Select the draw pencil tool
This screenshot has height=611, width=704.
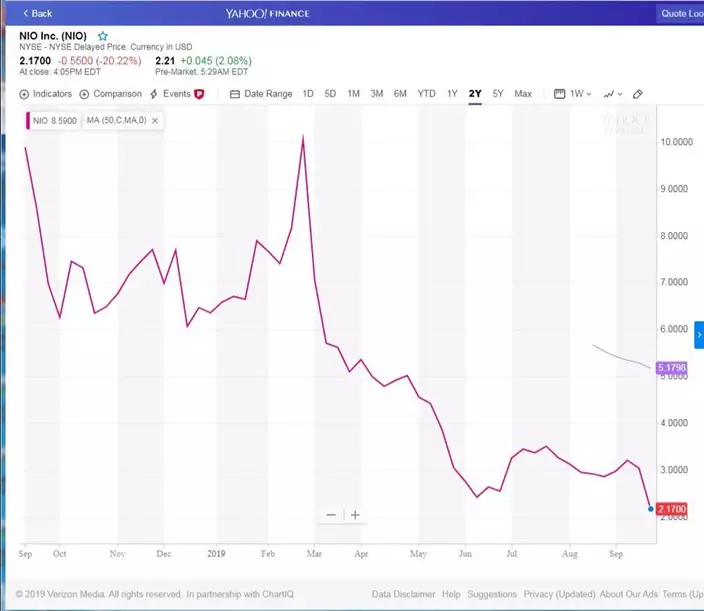click(x=638, y=93)
